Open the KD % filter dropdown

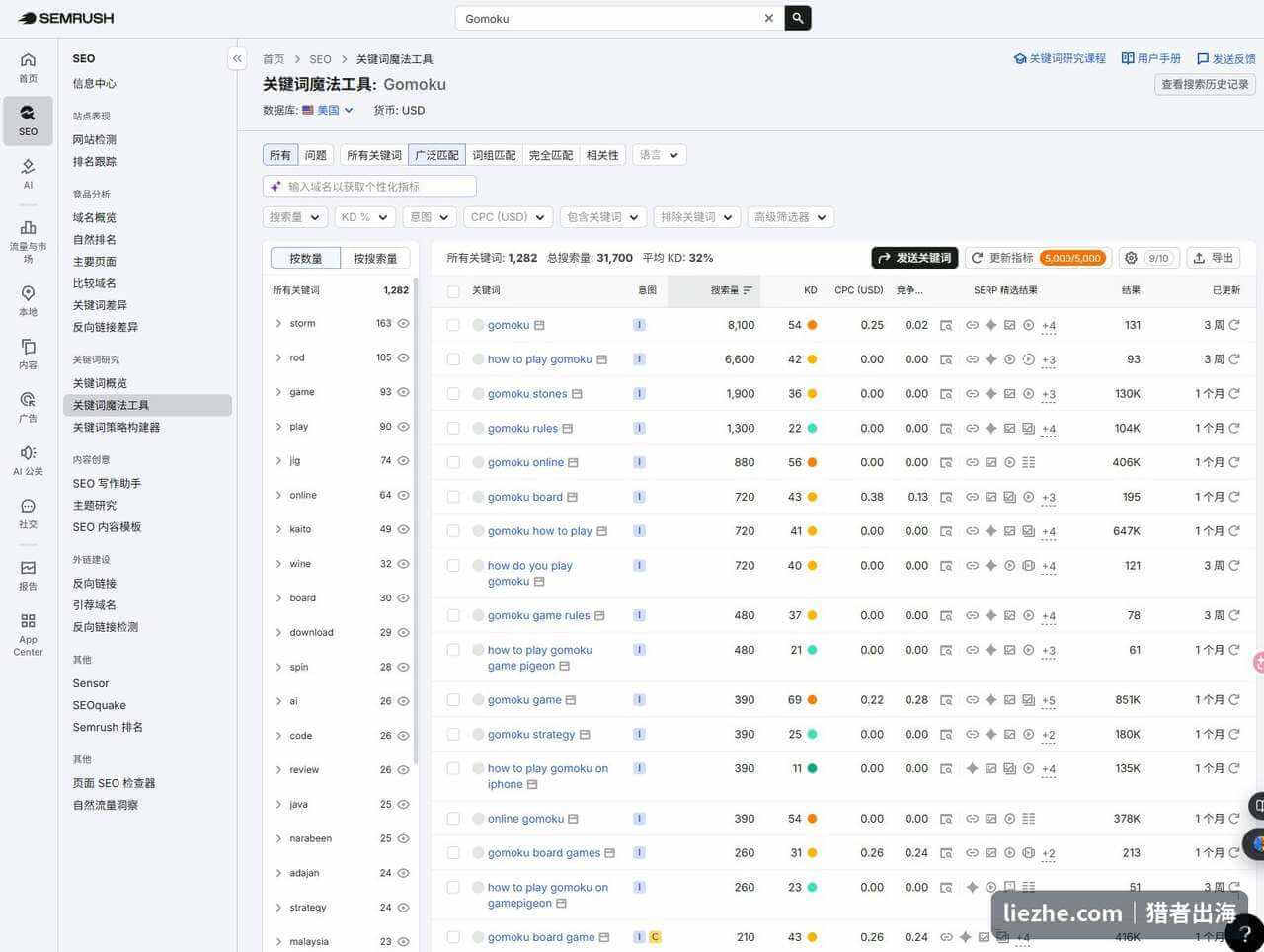(364, 217)
